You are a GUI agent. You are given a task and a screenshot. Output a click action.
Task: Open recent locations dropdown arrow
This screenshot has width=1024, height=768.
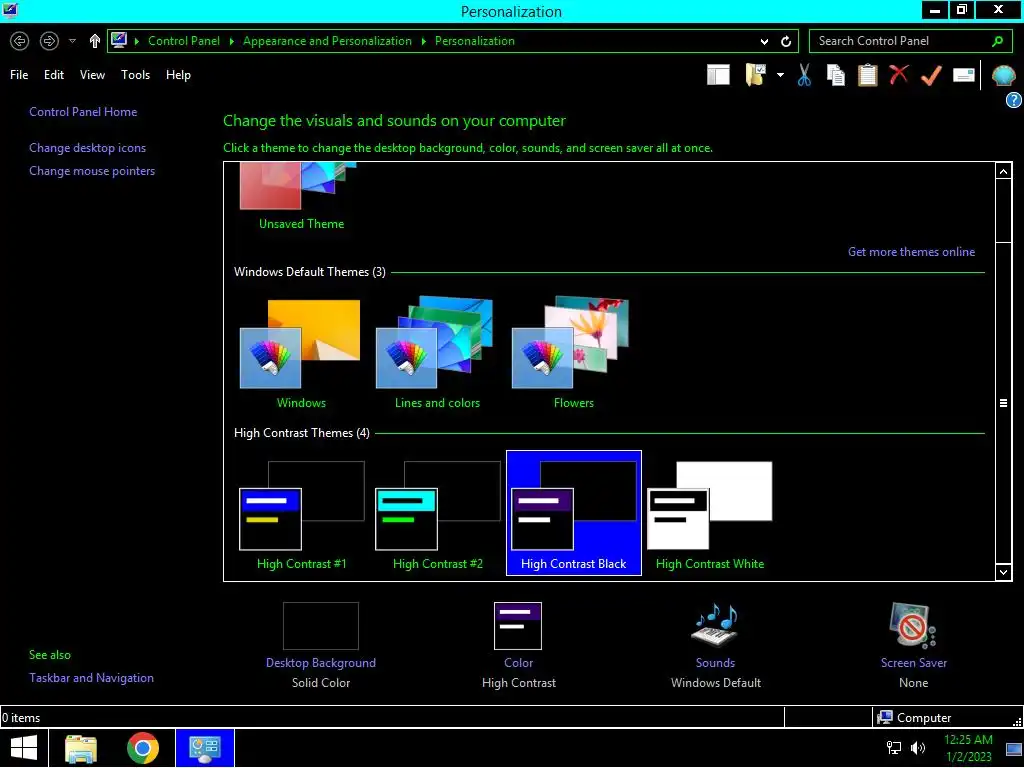(x=72, y=41)
